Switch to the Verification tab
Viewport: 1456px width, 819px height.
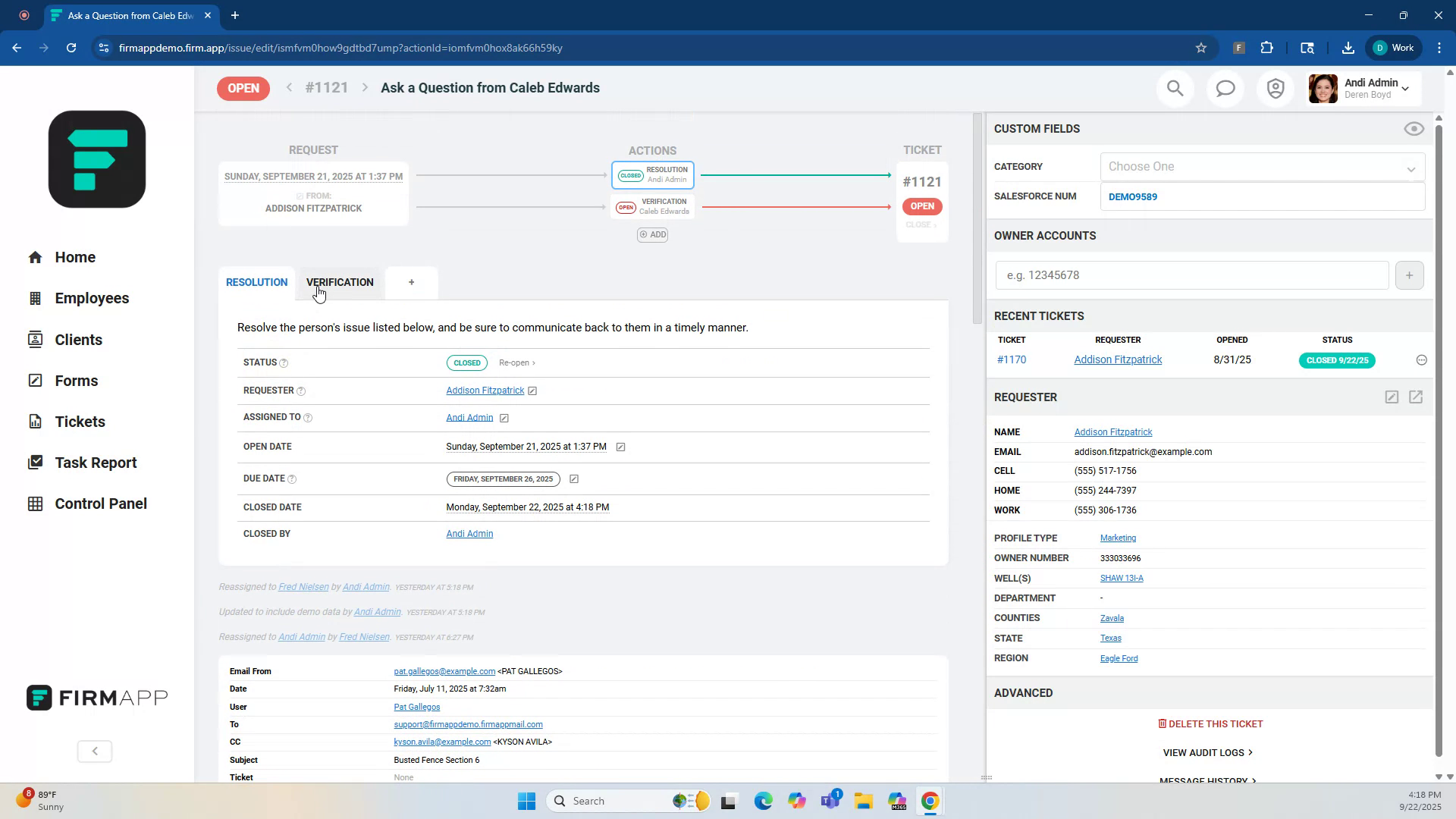coord(340,282)
